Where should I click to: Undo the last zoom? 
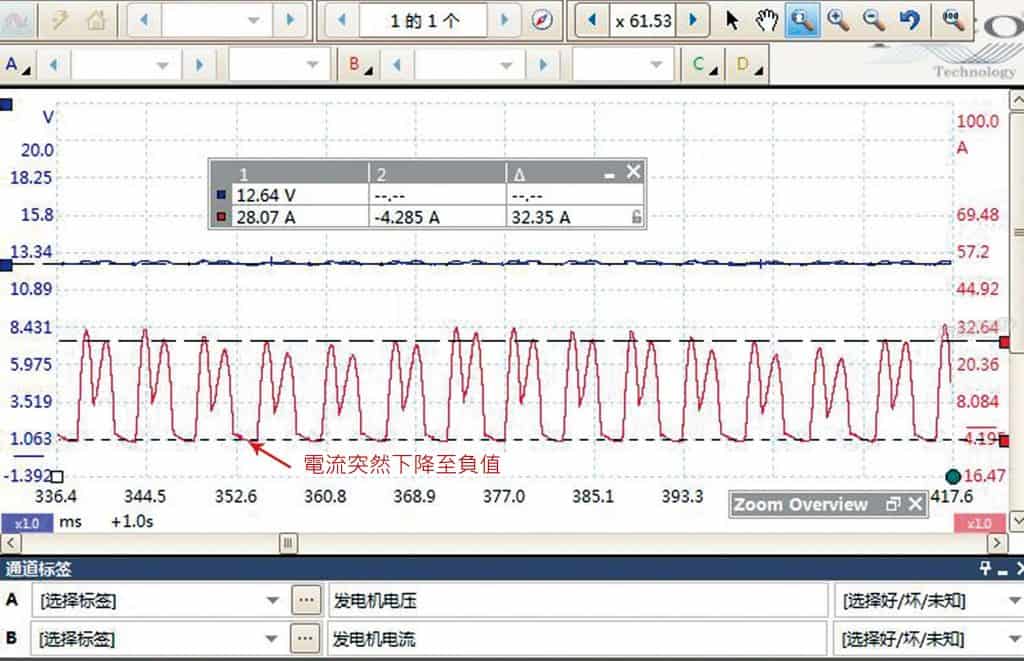910,21
